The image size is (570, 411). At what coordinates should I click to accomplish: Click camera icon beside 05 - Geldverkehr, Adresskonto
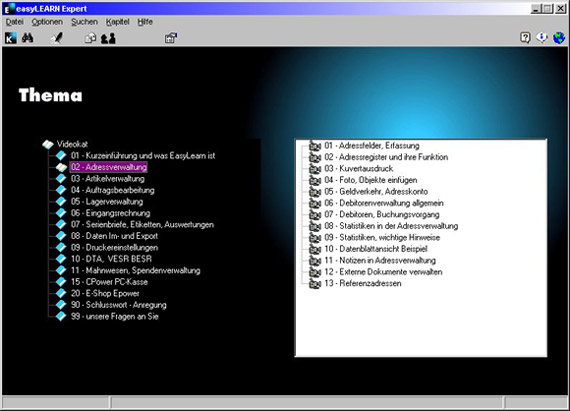coord(315,192)
